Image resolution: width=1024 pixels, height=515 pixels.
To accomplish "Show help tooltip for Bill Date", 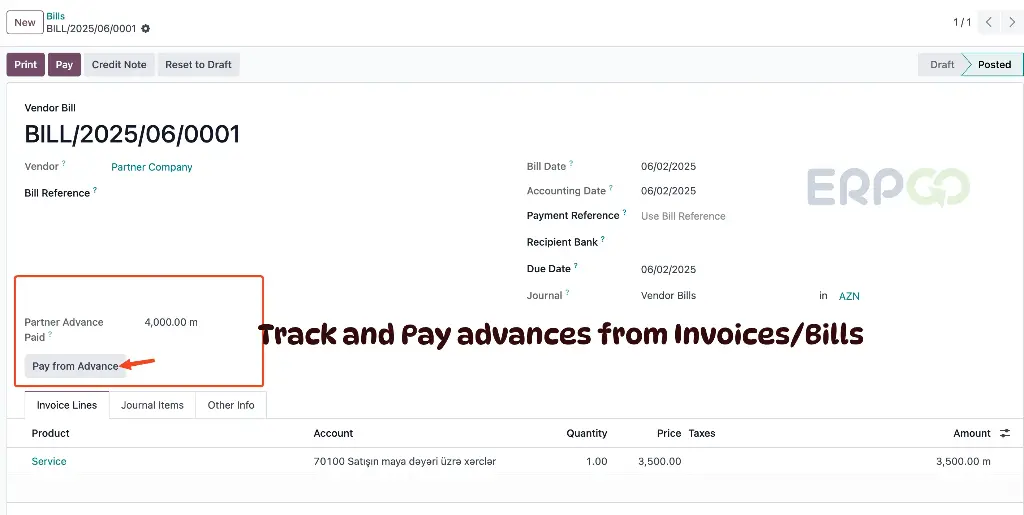I will tap(571, 163).
